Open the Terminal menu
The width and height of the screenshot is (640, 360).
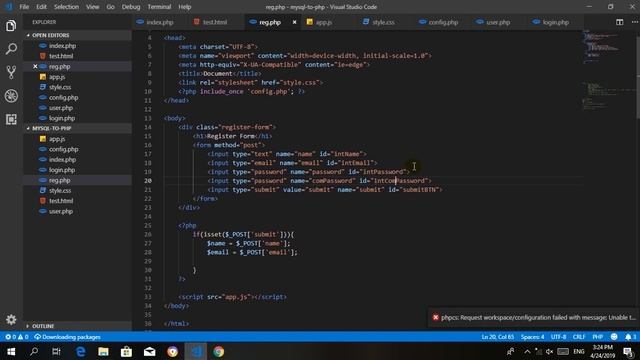159,7
